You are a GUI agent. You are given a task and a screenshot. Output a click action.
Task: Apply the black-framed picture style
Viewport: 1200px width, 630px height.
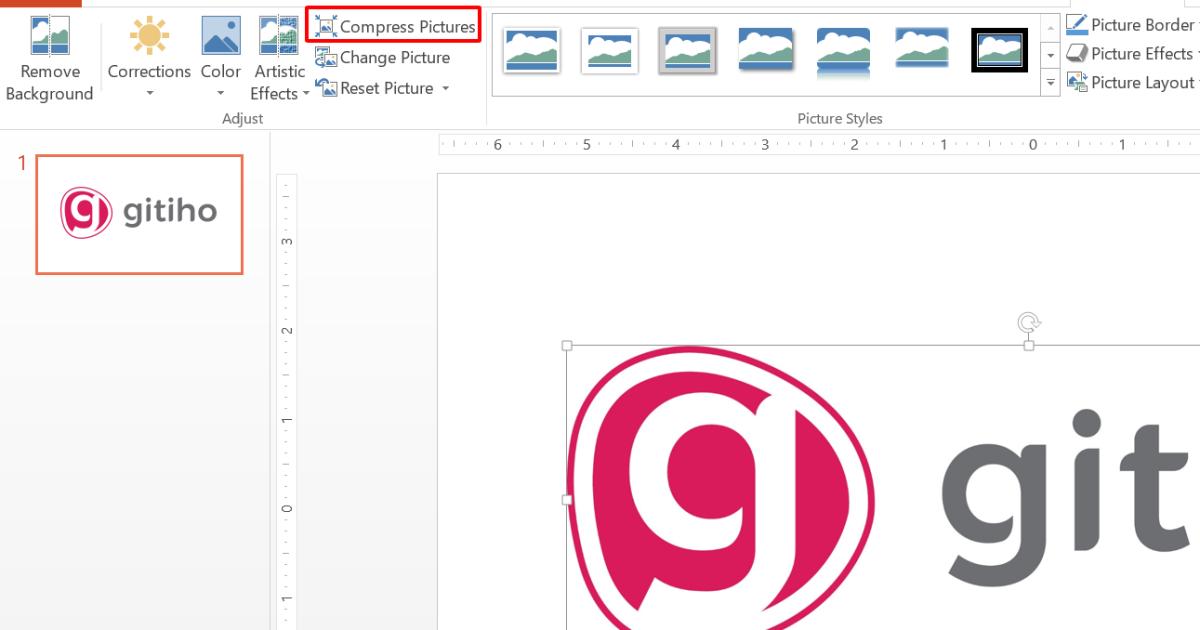[x=998, y=49]
